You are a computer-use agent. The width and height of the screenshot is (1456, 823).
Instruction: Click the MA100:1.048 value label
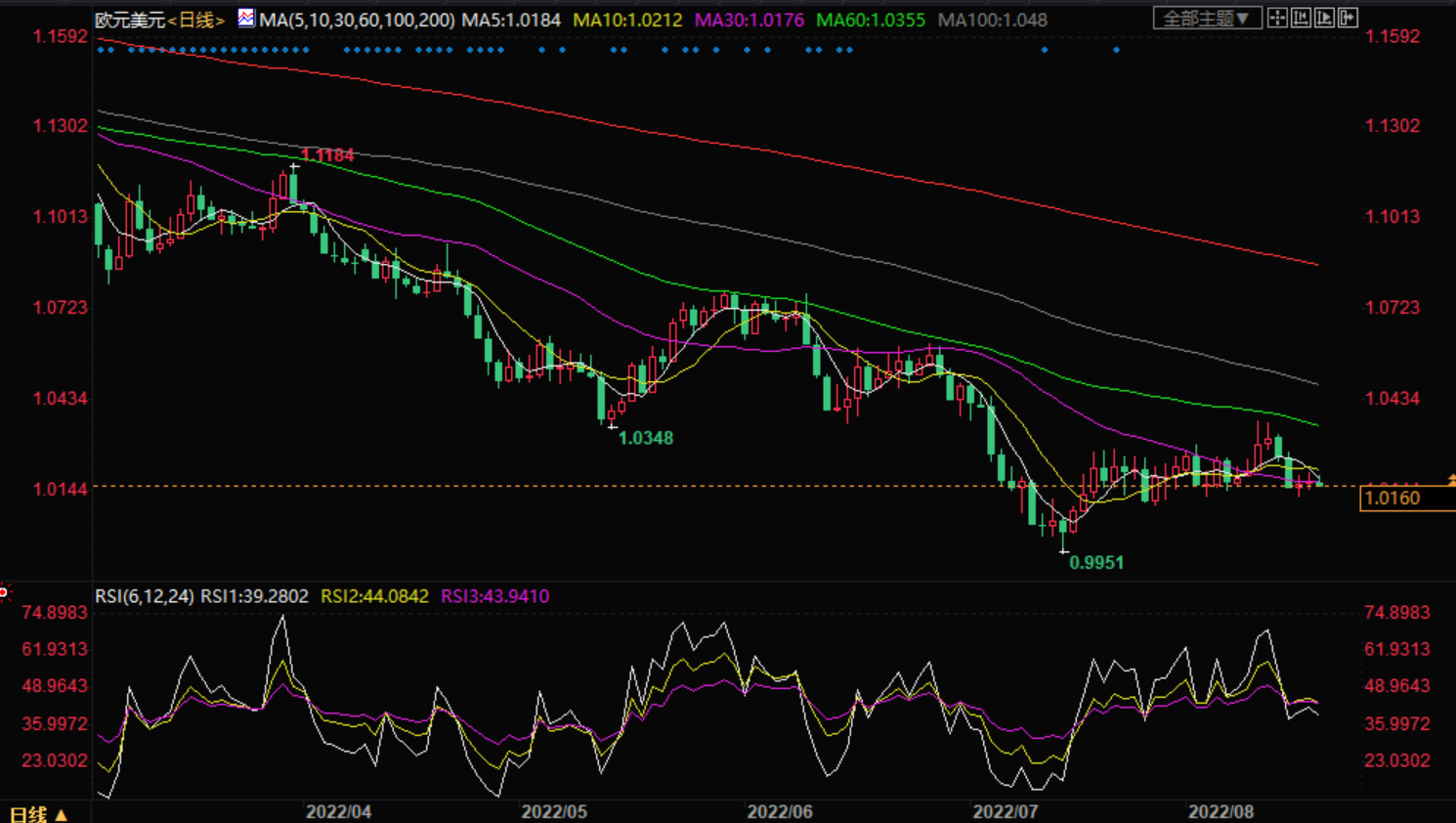point(992,20)
